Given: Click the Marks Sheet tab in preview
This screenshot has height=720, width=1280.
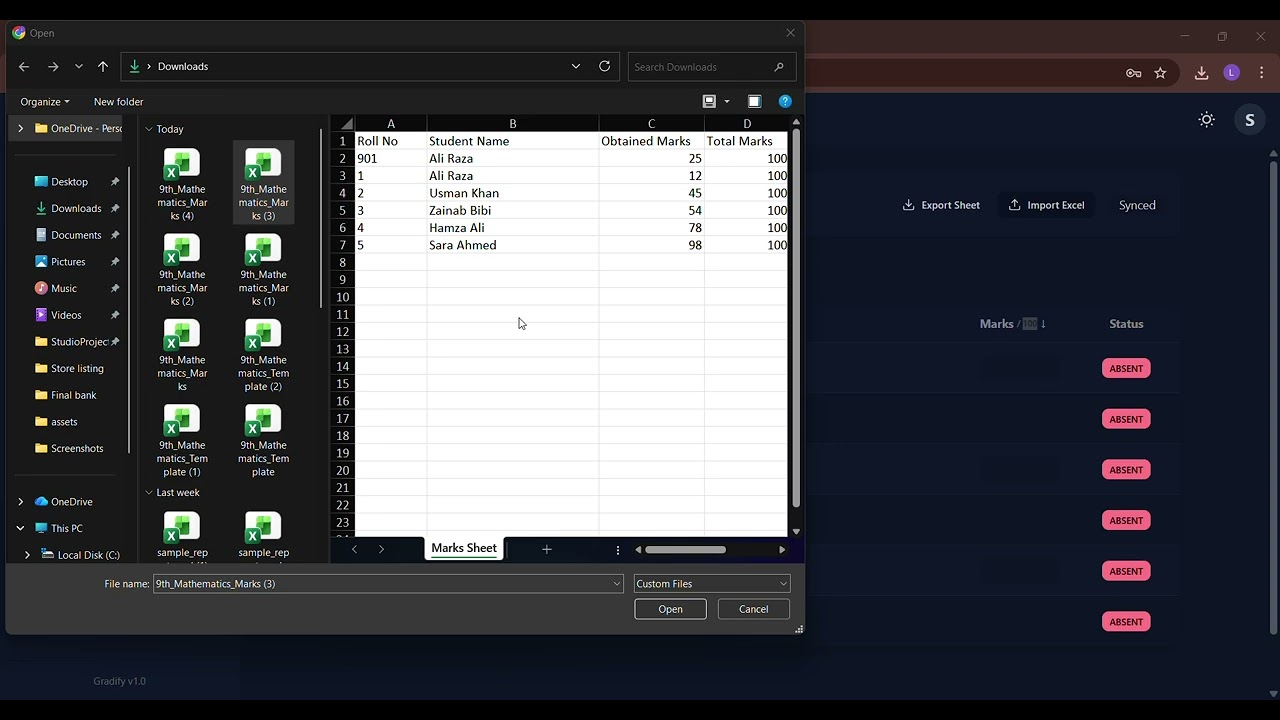Looking at the screenshot, I should [x=464, y=548].
